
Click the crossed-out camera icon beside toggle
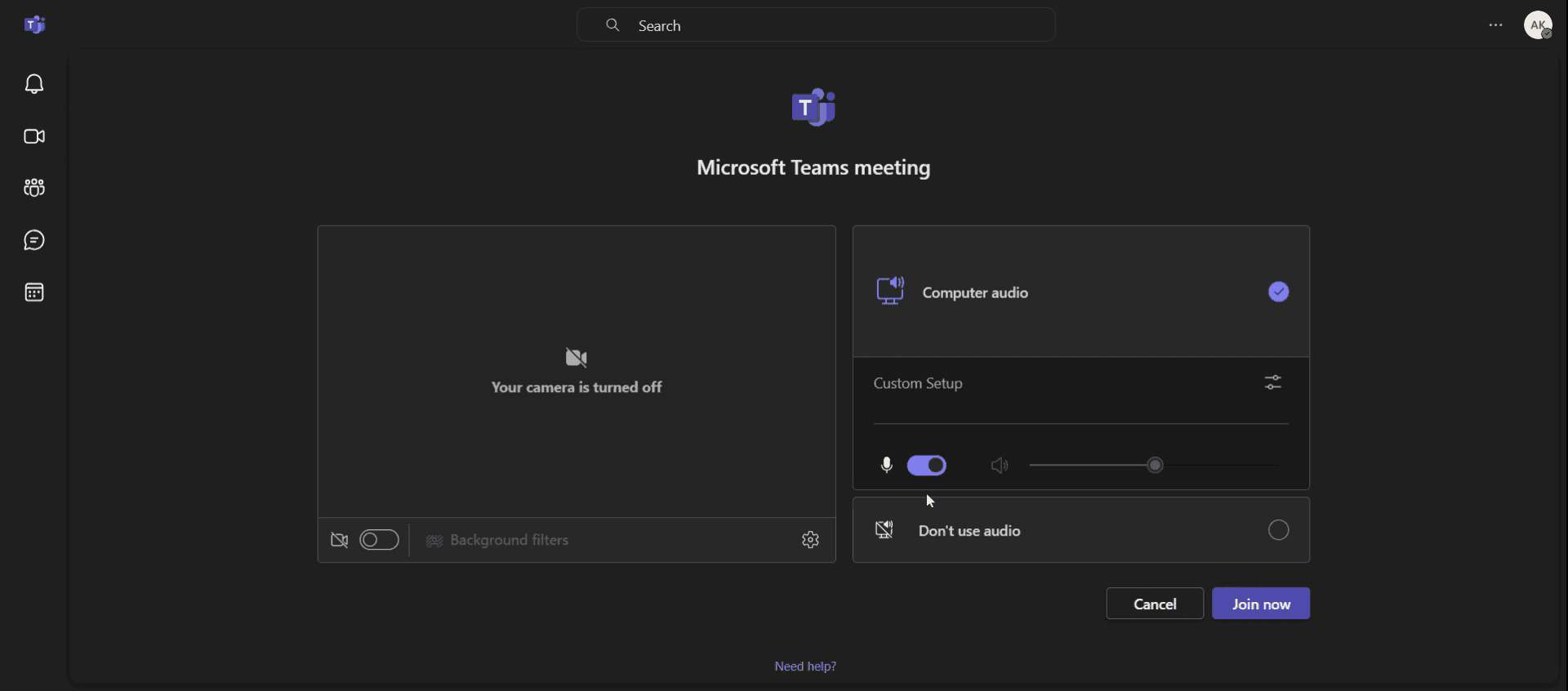tap(340, 540)
